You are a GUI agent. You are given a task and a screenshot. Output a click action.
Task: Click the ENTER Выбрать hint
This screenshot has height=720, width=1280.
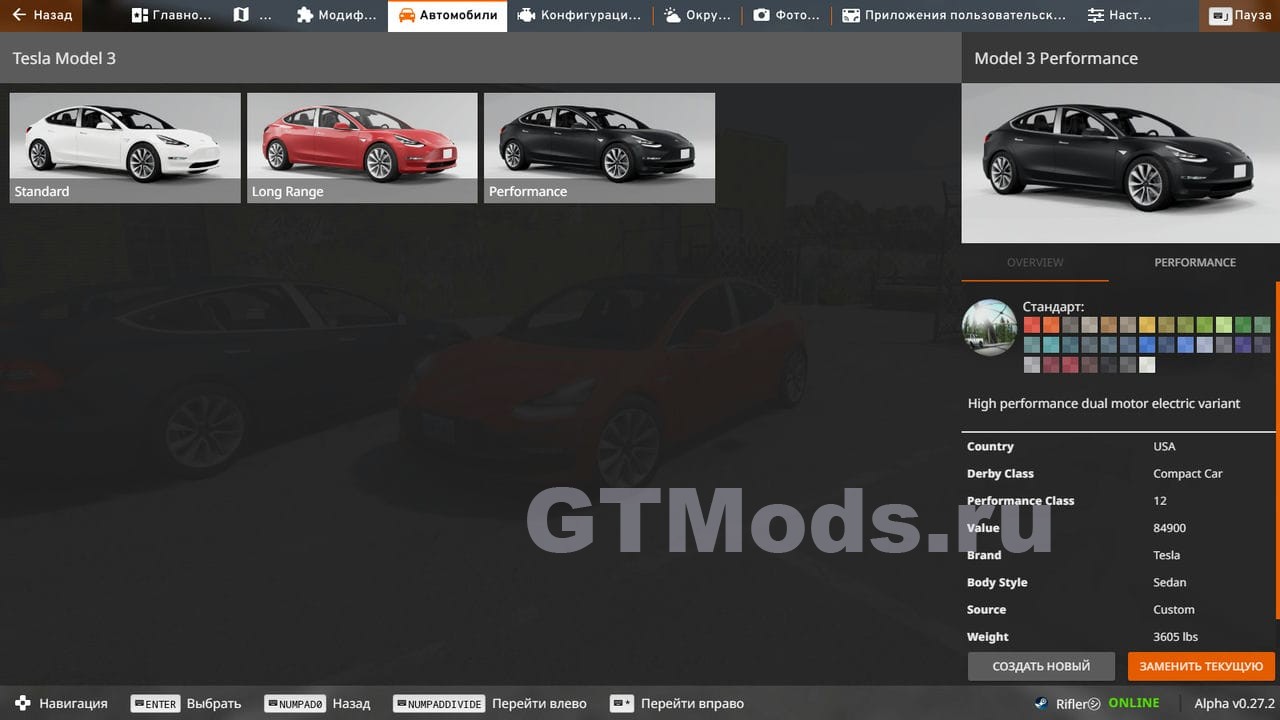(x=186, y=703)
